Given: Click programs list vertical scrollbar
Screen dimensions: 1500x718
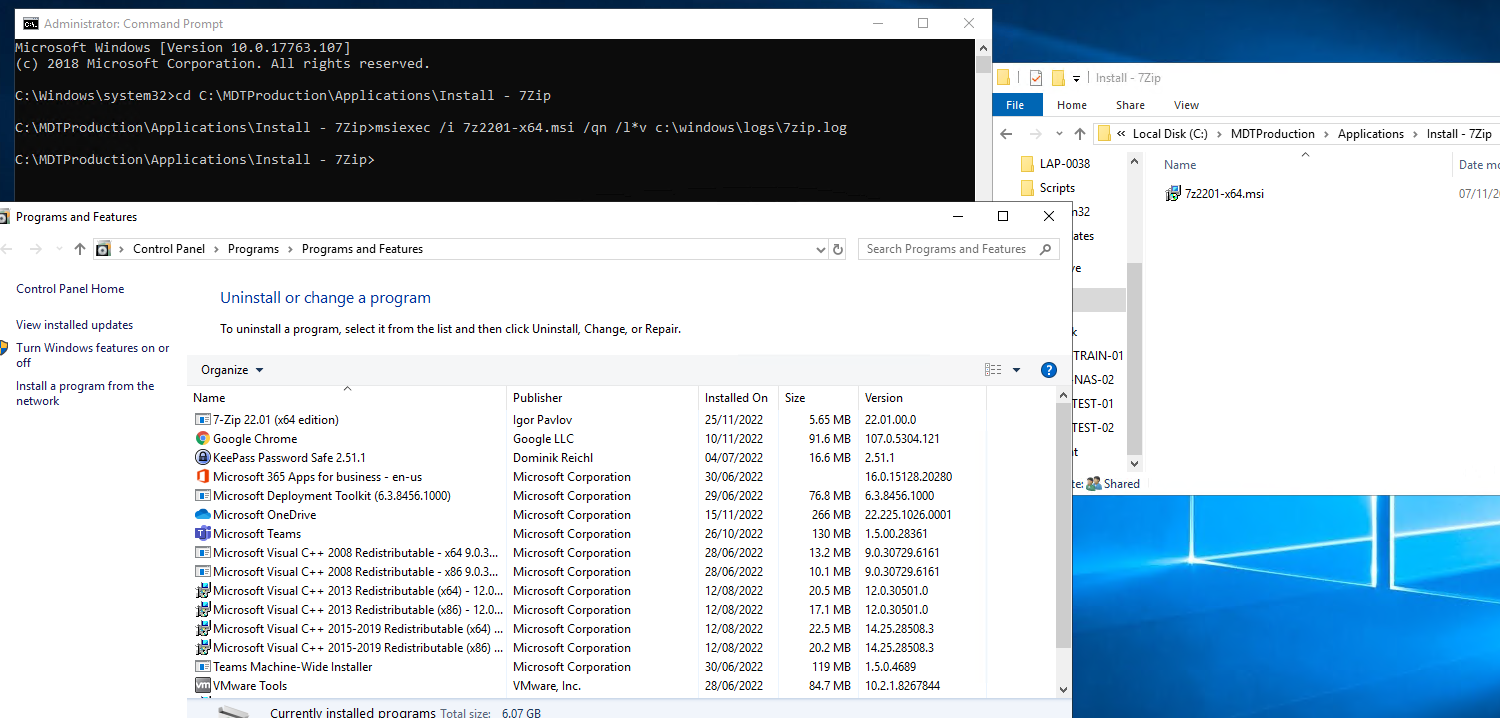Looking at the screenshot, I should click(x=1063, y=527).
